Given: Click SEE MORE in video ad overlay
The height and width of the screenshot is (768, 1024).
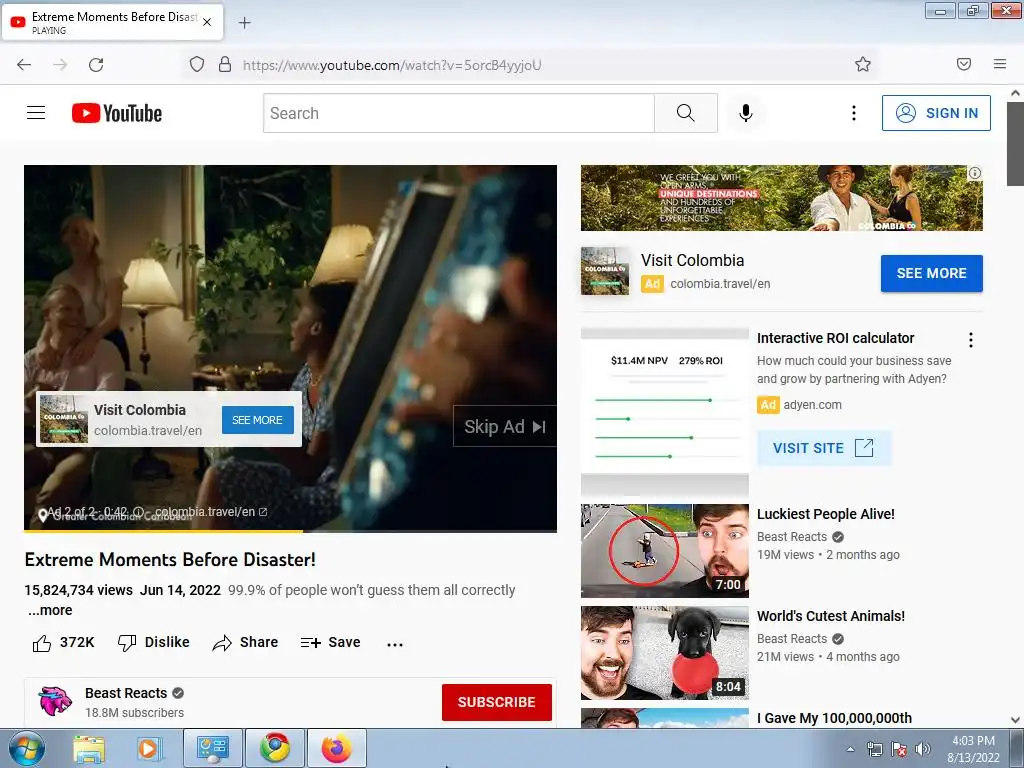Looking at the screenshot, I should (257, 420).
